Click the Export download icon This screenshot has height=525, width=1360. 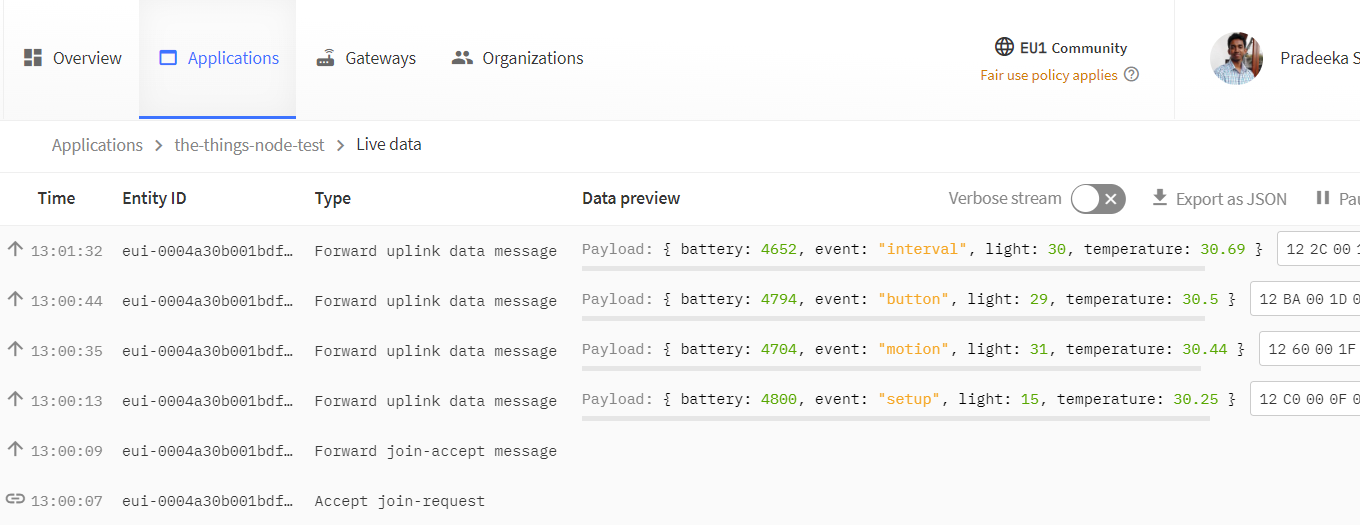(1160, 198)
